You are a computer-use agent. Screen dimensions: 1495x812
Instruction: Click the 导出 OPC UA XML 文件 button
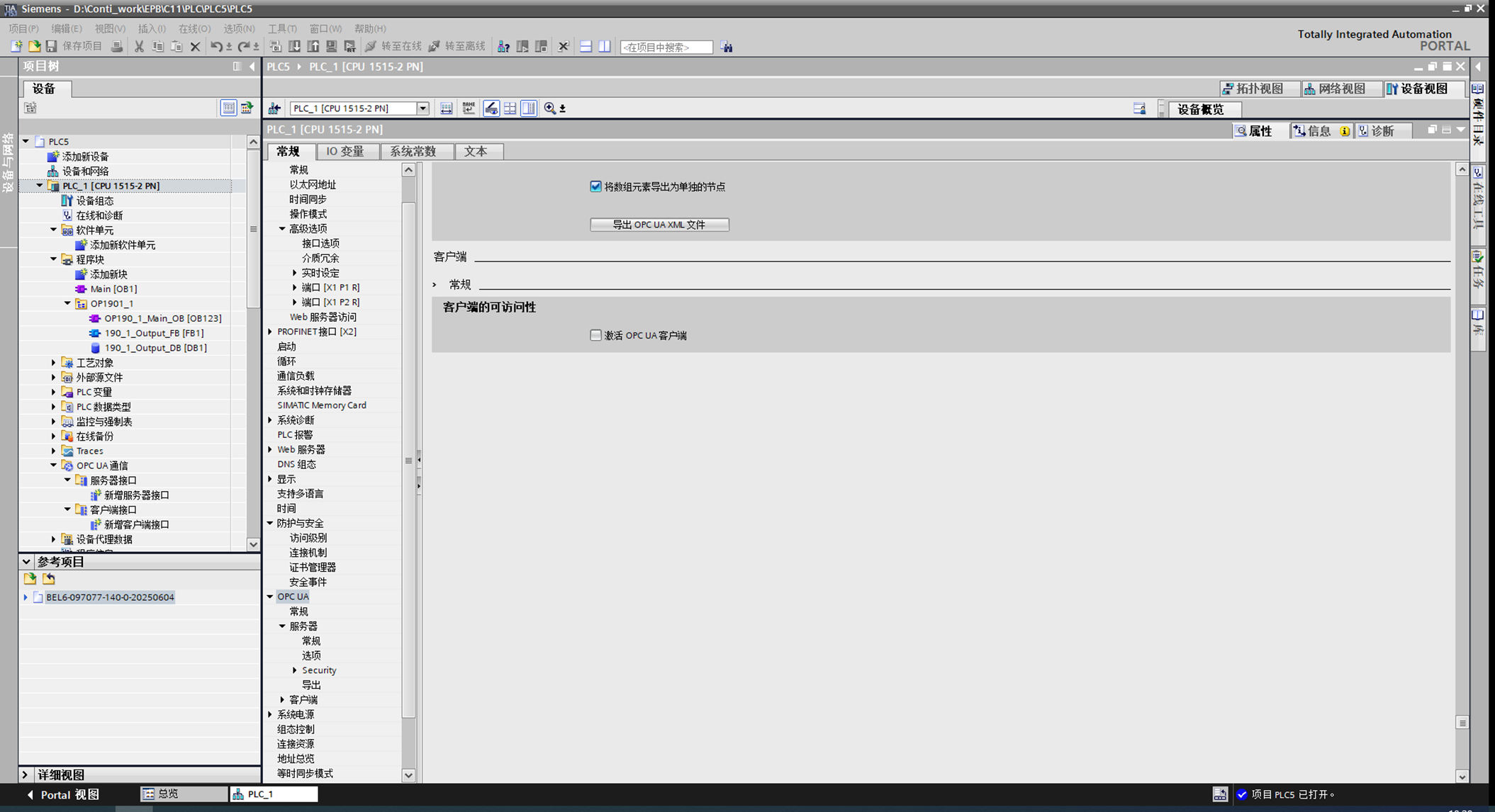[x=659, y=225]
